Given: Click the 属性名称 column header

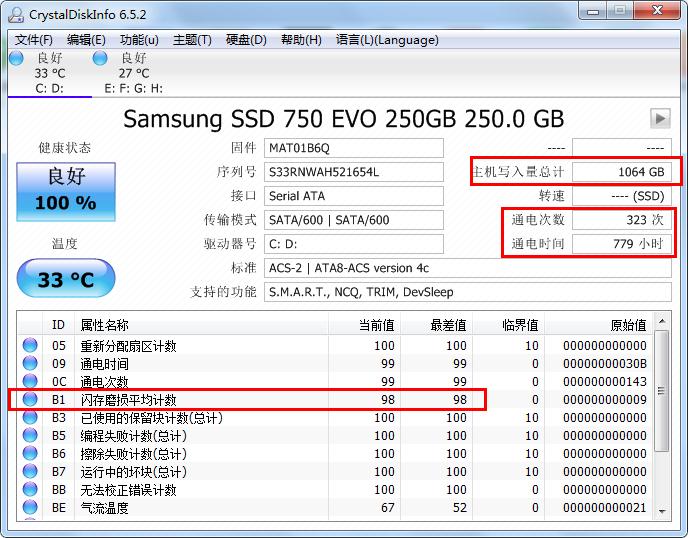Looking at the screenshot, I should [x=201, y=325].
